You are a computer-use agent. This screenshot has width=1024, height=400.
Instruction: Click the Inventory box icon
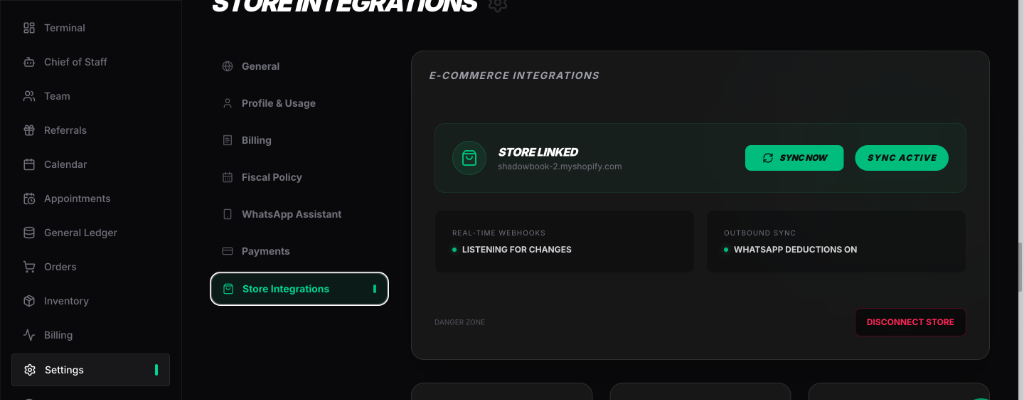[29, 301]
